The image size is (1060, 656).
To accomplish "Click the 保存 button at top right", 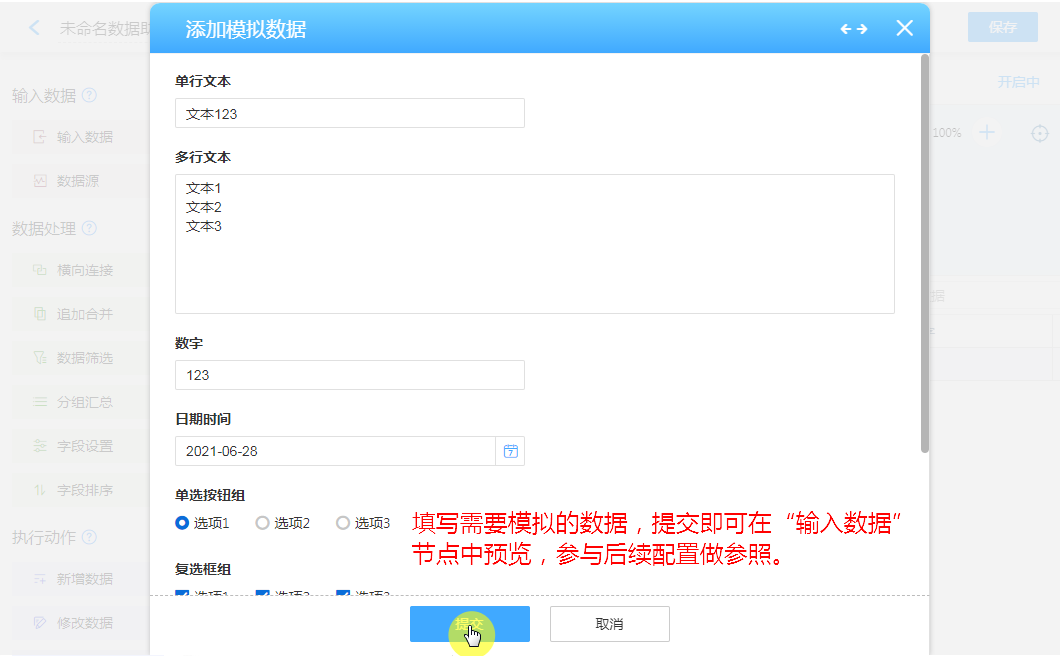I will coord(1002,28).
